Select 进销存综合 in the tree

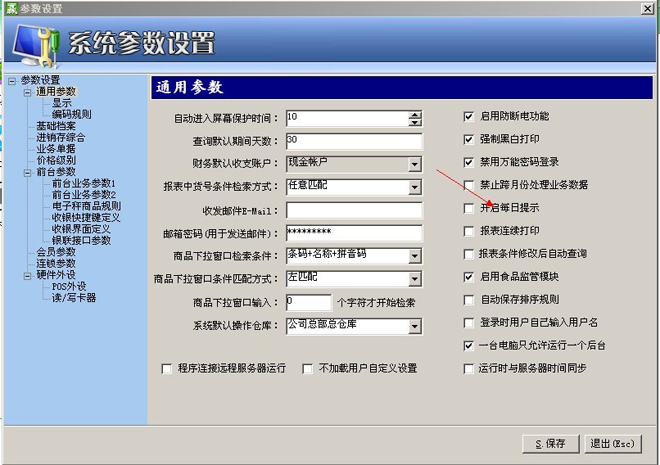click(x=61, y=137)
